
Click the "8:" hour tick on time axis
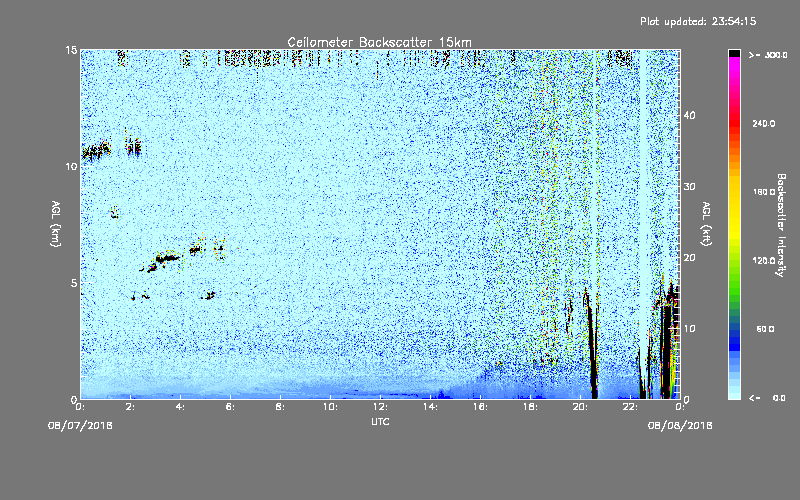point(281,407)
